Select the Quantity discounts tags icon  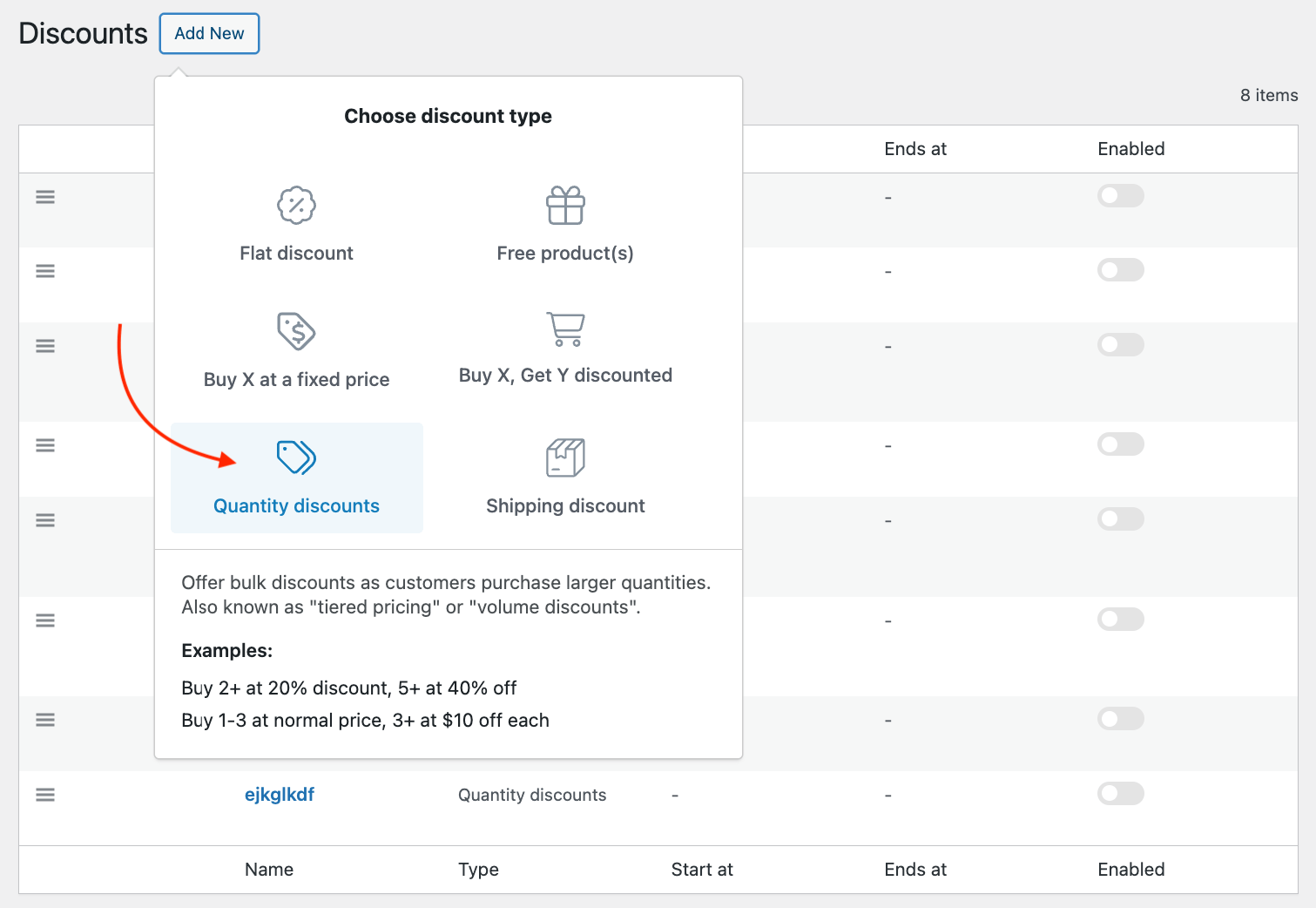pyautogui.click(x=296, y=457)
